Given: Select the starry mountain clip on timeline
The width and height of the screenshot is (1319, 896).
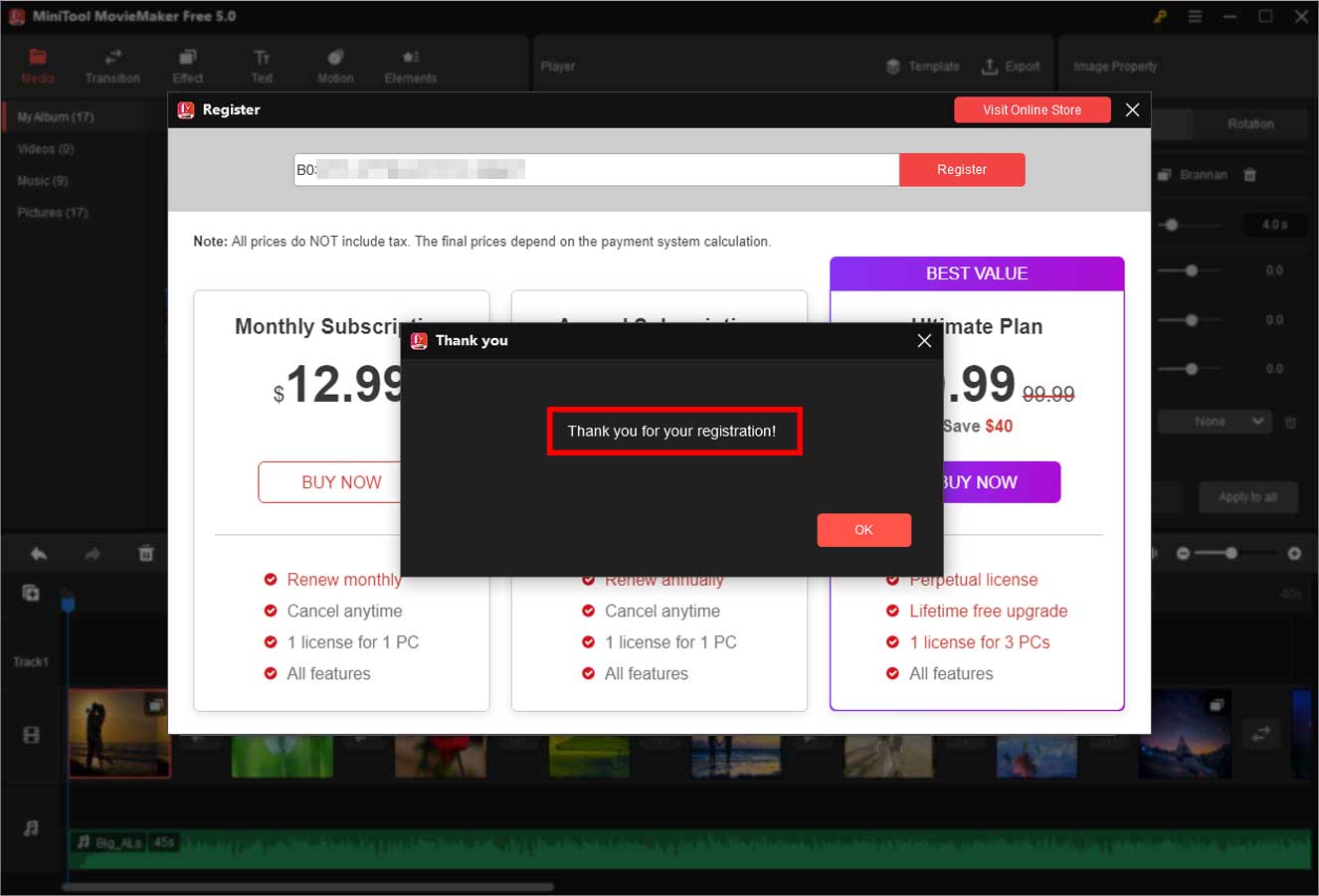Looking at the screenshot, I should click(1187, 735).
